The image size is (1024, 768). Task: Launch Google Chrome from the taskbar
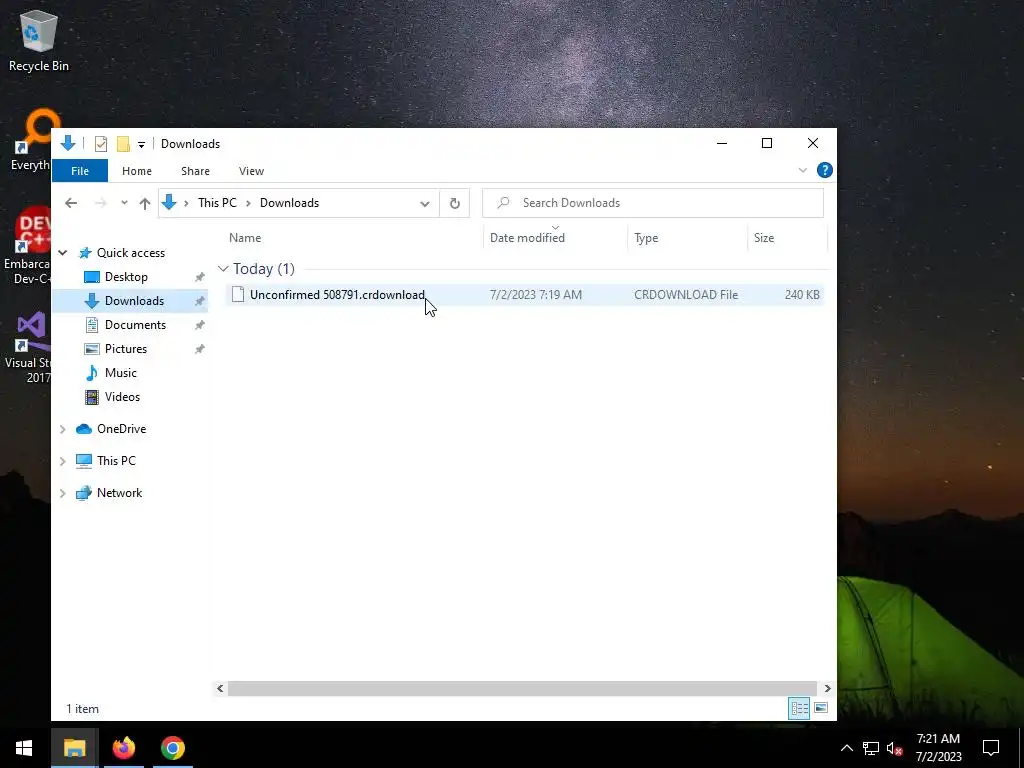pyautogui.click(x=172, y=748)
